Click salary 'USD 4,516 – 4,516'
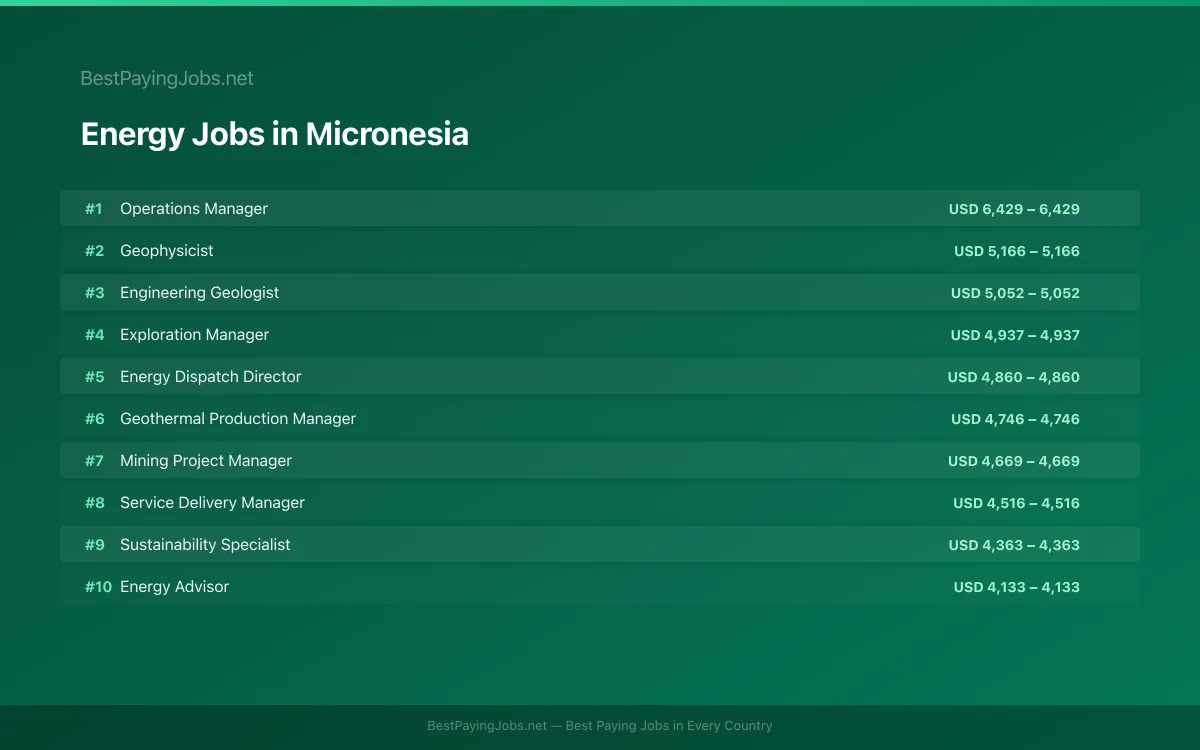This screenshot has width=1200, height=750. pyautogui.click(x=1016, y=503)
